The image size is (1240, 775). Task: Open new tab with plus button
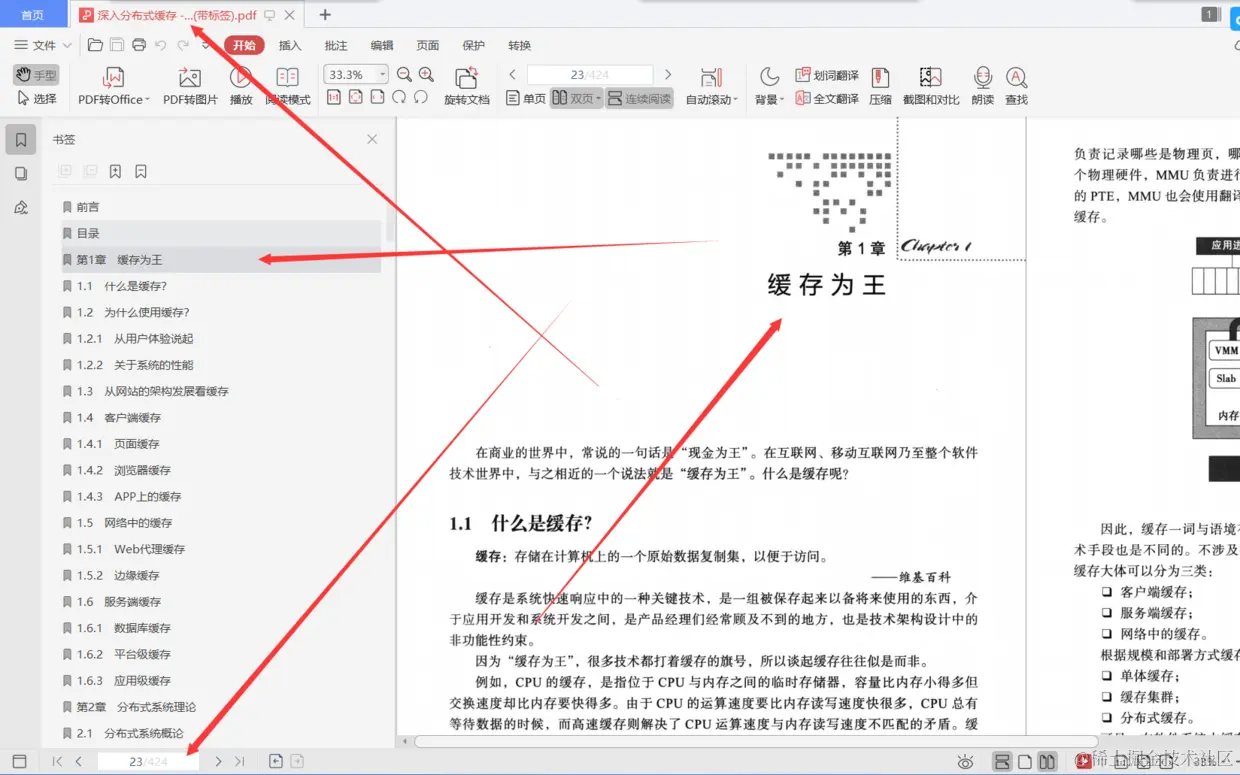pyautogui.click(x=324, y=15)
